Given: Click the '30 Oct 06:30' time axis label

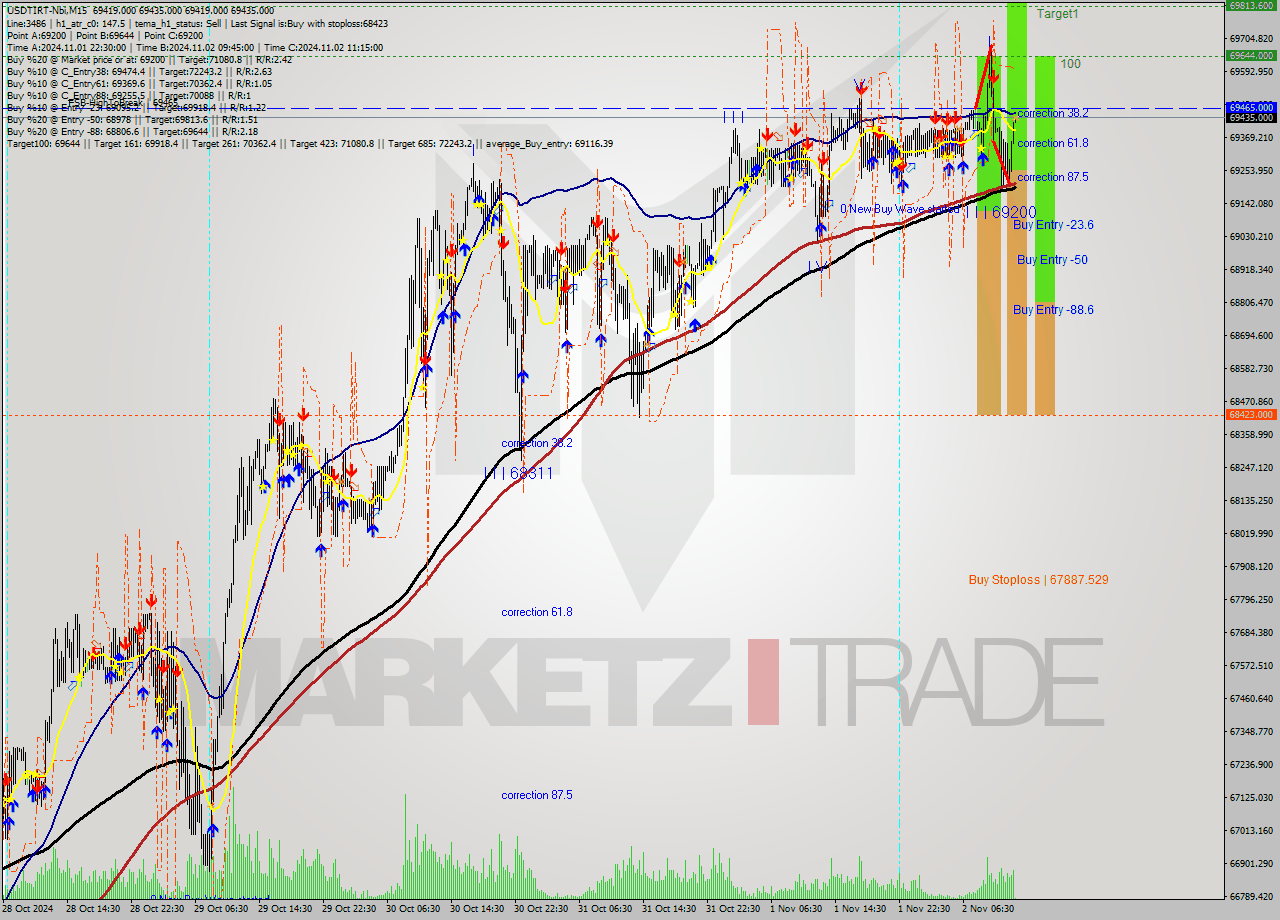Looking at the screenshot, I should [x=413, y=909].
